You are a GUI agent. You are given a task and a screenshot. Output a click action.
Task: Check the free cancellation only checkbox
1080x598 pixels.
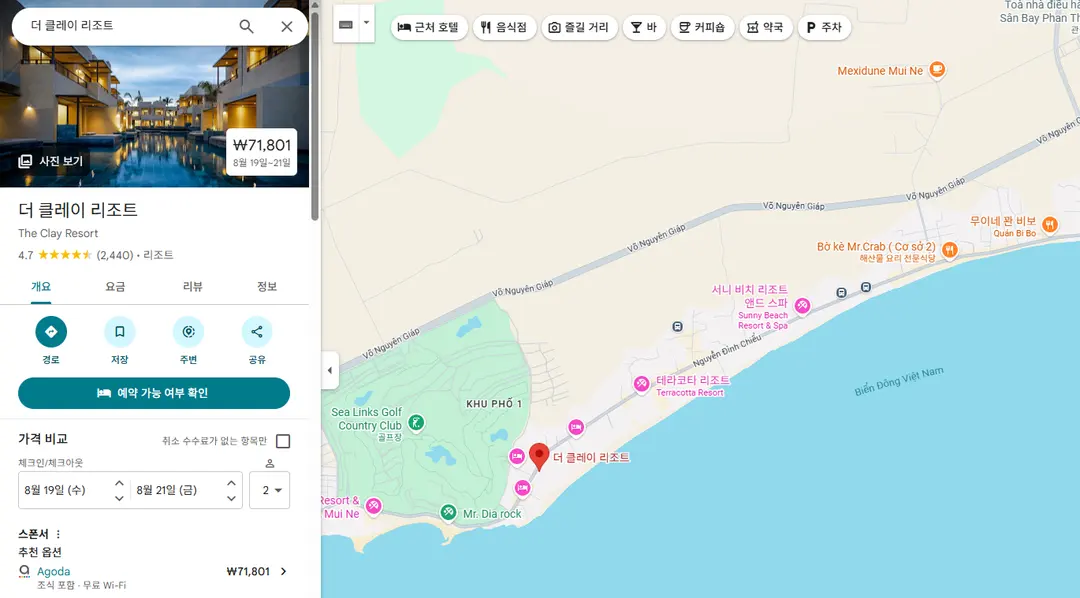click(x=282, y=441)
